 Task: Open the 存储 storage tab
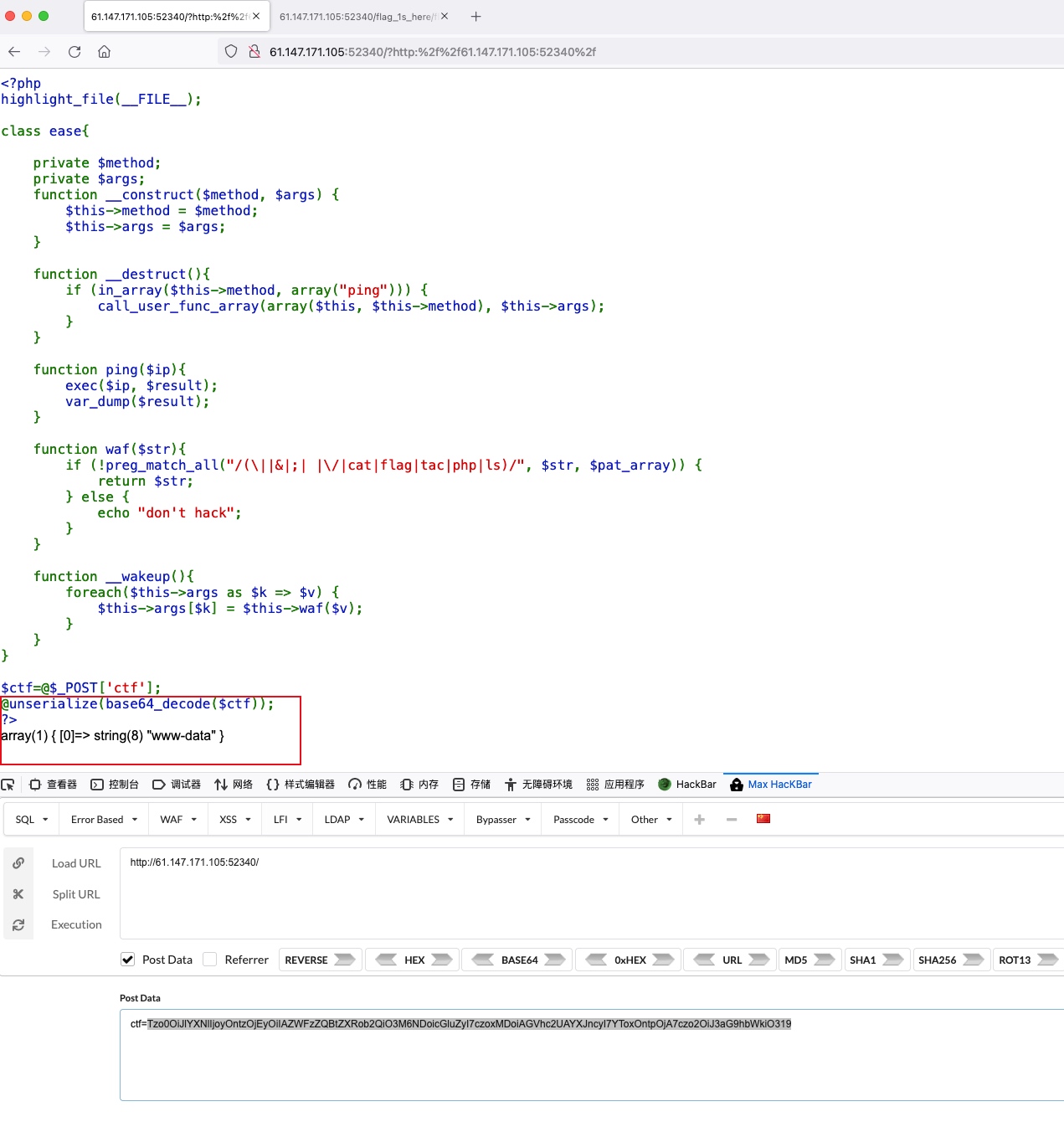pyautogui.click(x=471, y=785)
